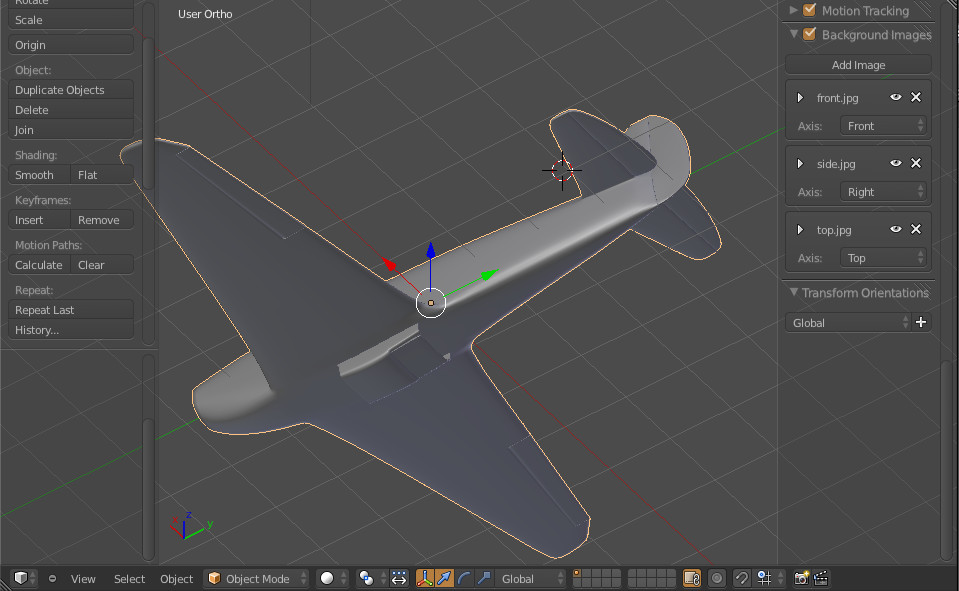Set shading to Smooth
The image size is (959, 591).
tap(39, 175)
